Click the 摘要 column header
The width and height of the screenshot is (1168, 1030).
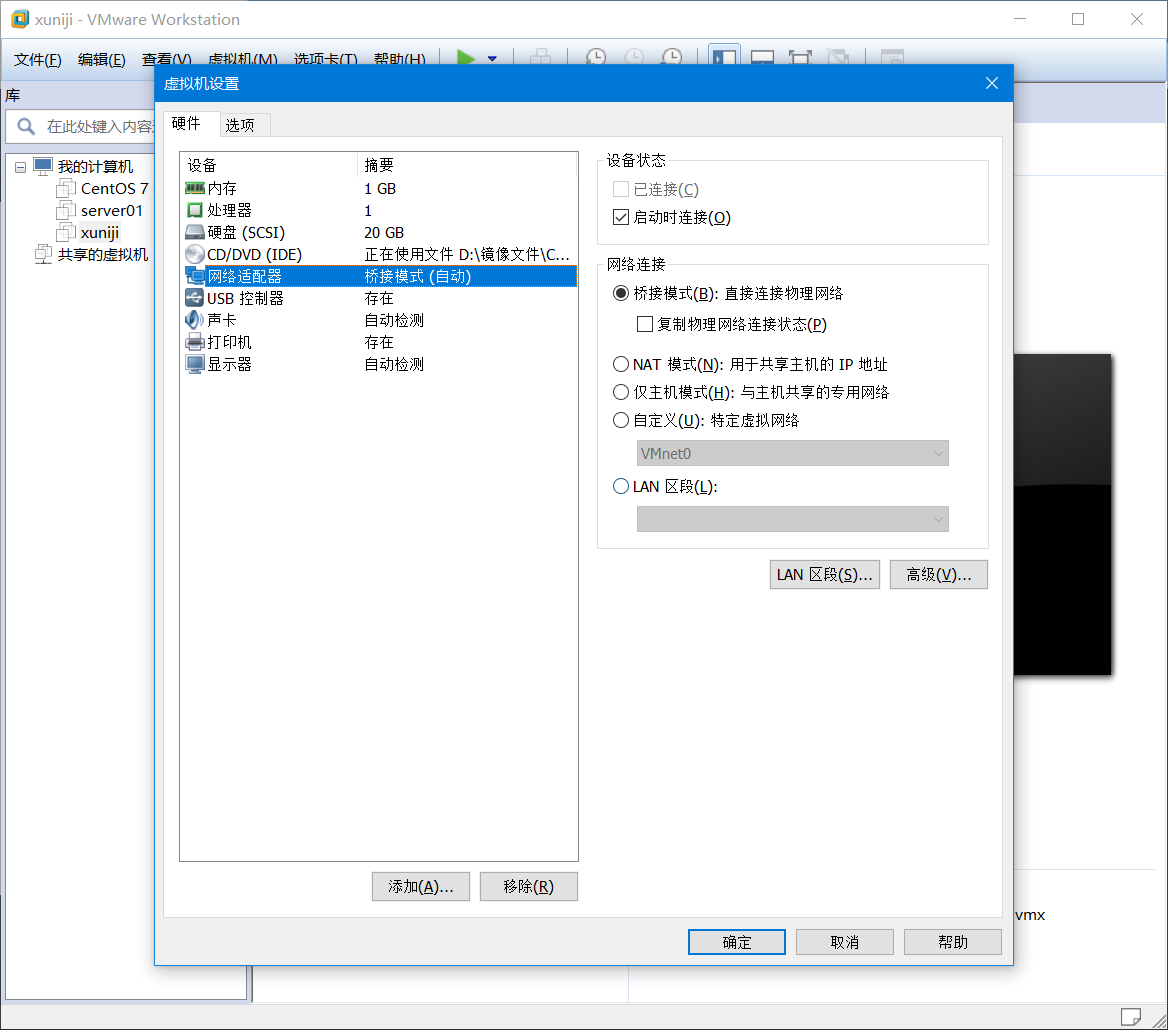467,165
